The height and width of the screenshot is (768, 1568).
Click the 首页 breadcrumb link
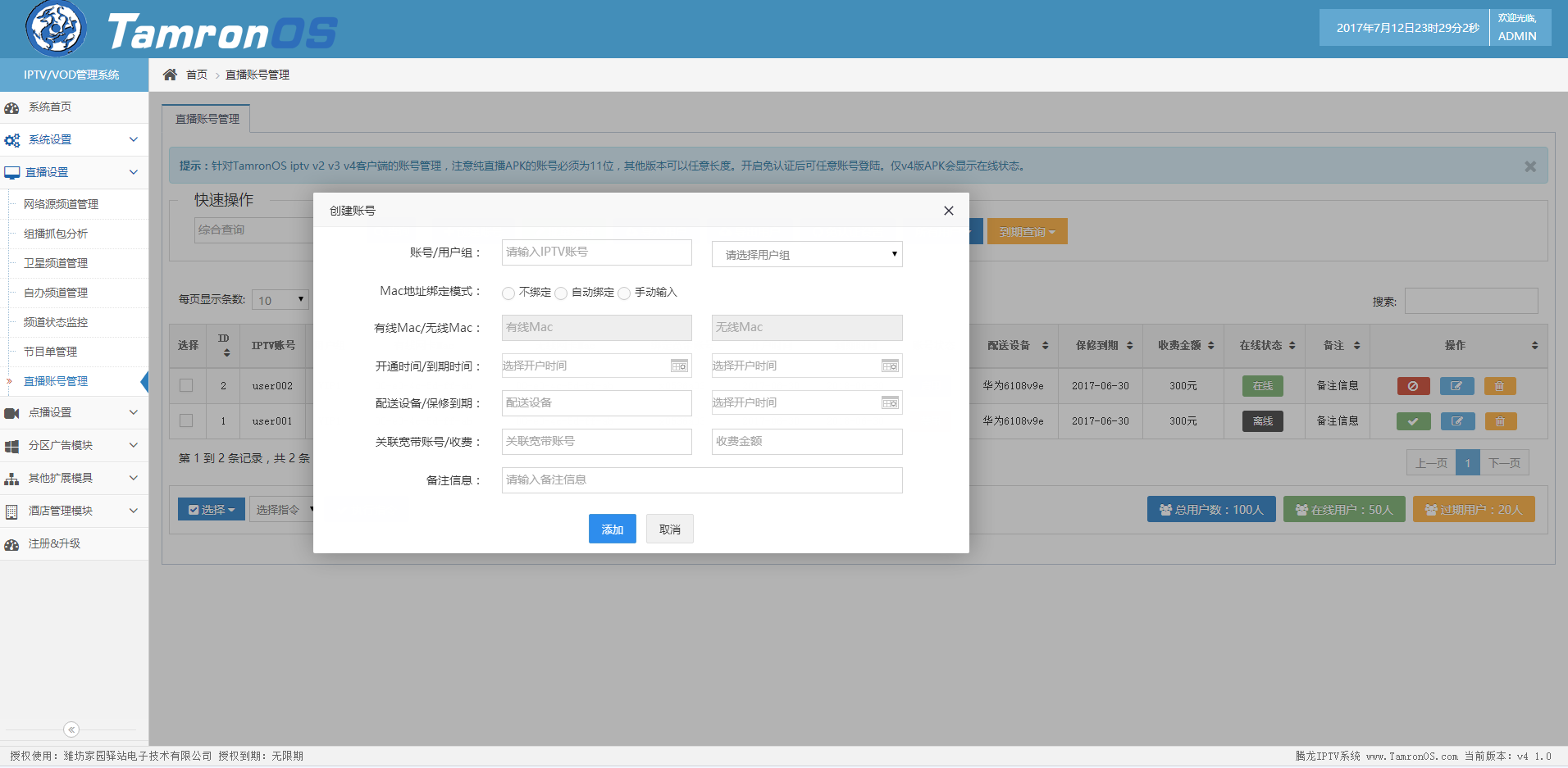coord(197,75)
